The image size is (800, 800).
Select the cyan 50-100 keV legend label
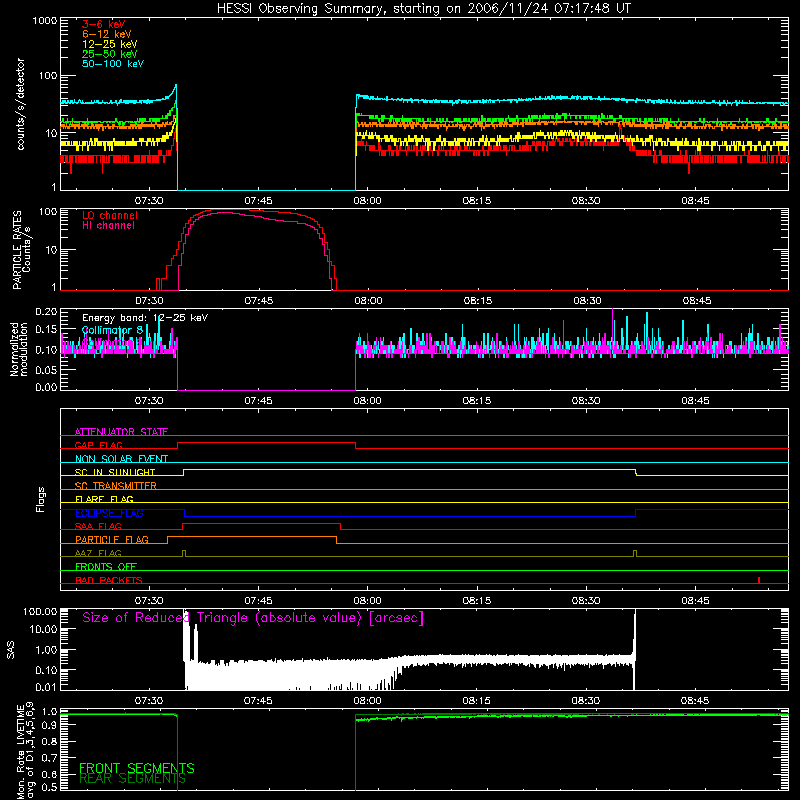[x=113, y=64]
